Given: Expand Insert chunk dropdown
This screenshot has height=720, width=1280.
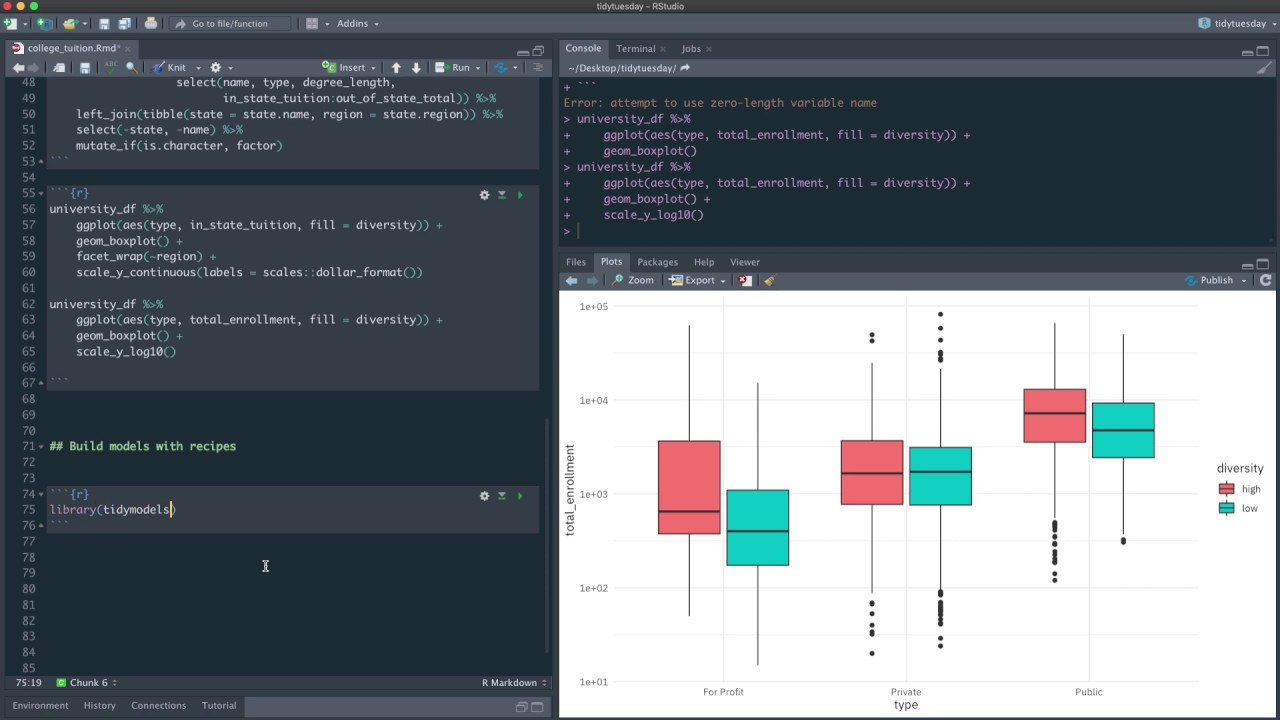Looking at the screenshot, I should click(x=374, y=68).
